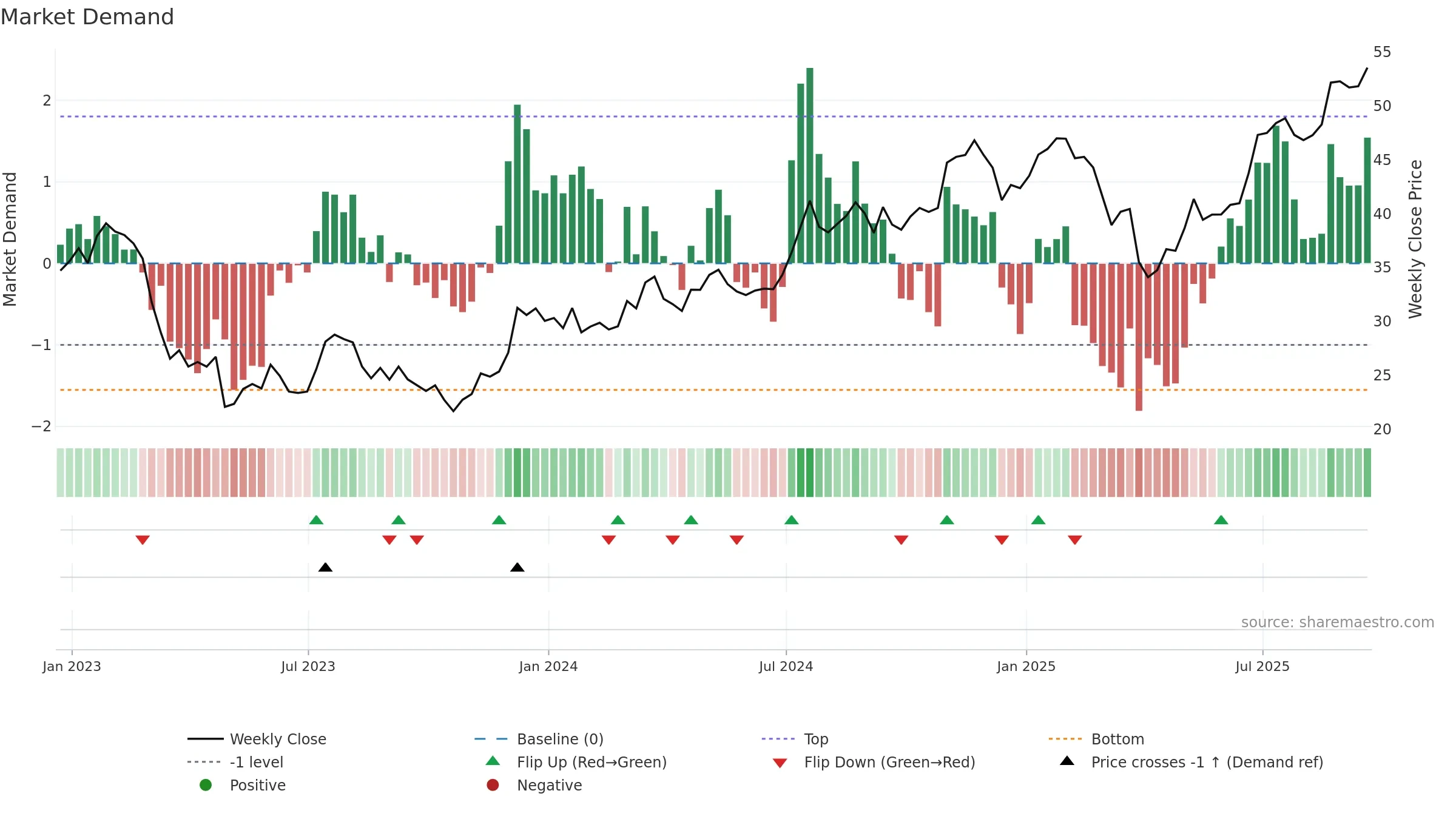Click the green Flip Up triangle in the legend
This screenshot has width=1456, height=819.
tap(493, 761)
